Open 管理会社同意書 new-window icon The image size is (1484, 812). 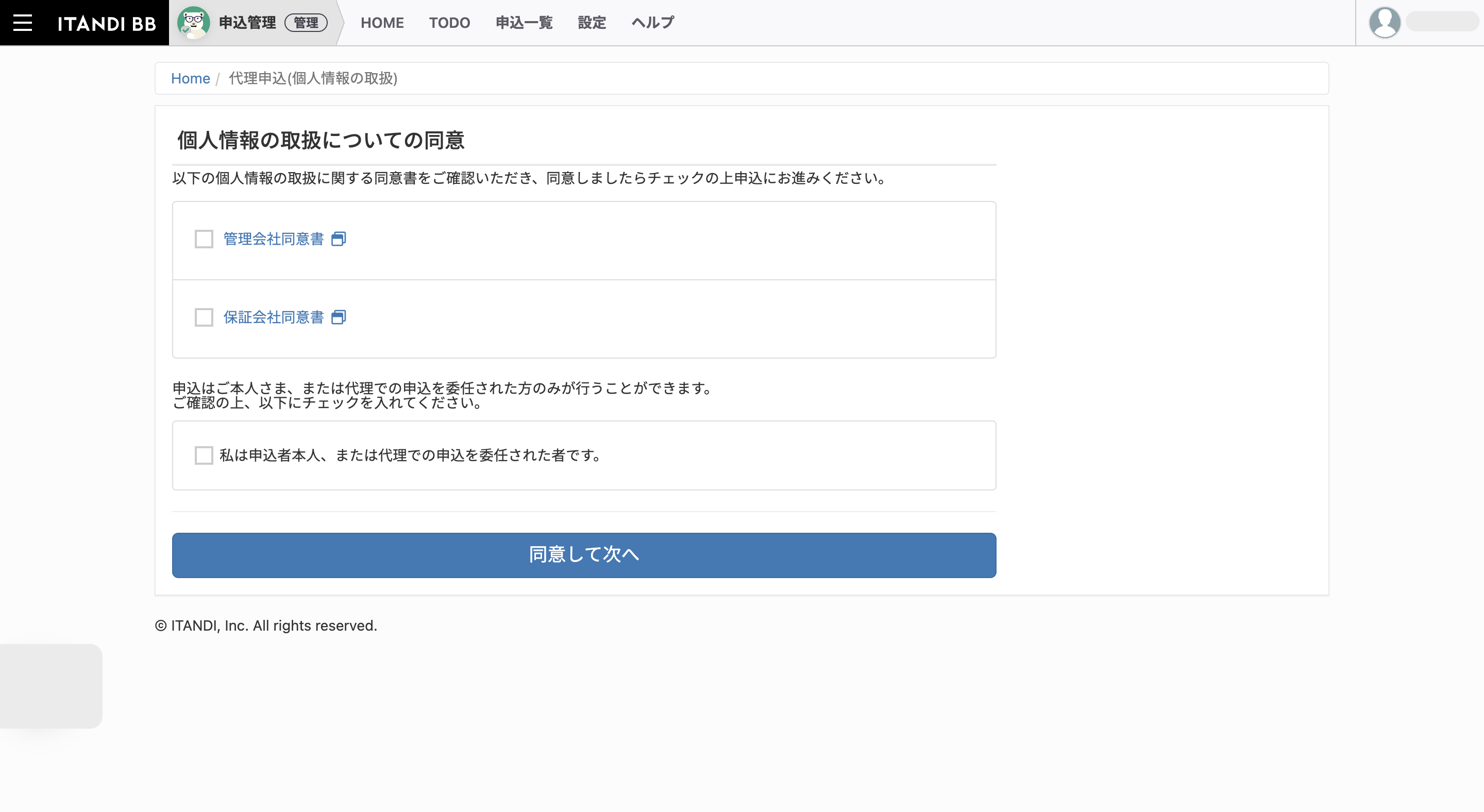(339, 239)
